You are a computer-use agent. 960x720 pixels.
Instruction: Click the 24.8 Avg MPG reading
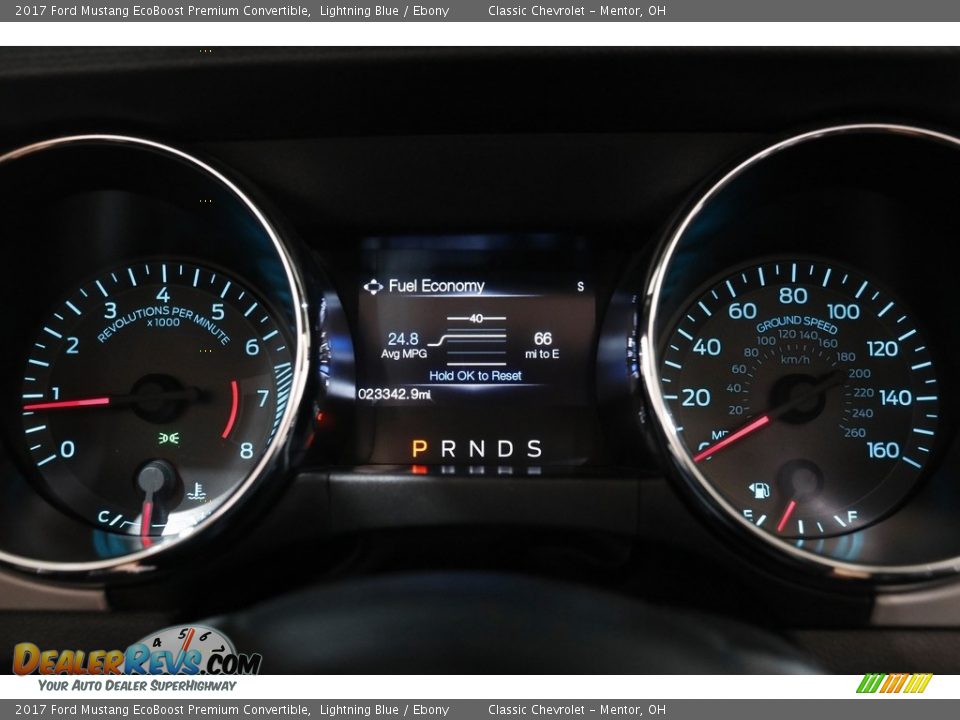click(403, 345)
